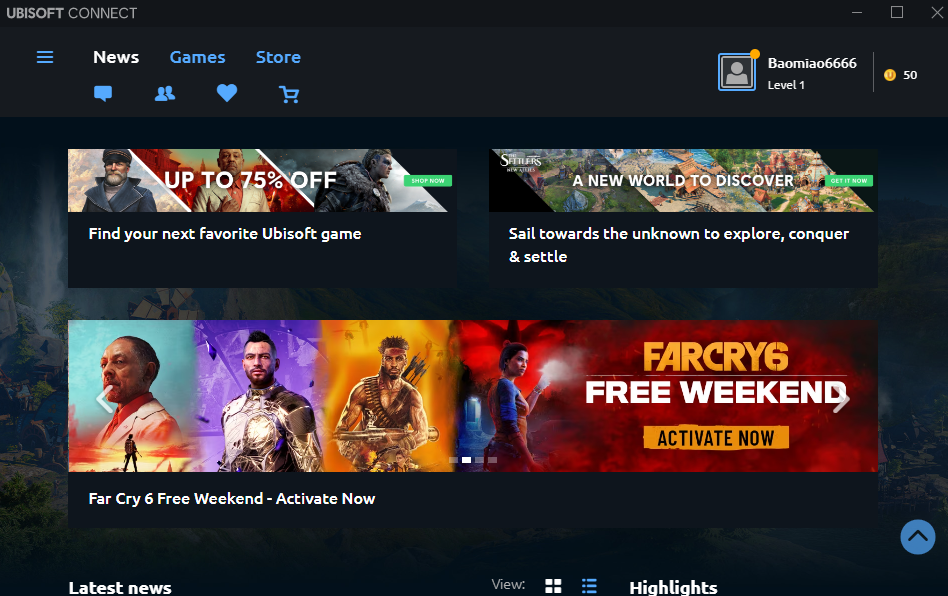Click the Activate Now button
This screenshot has height=596, width=948.
coord(716,438)
